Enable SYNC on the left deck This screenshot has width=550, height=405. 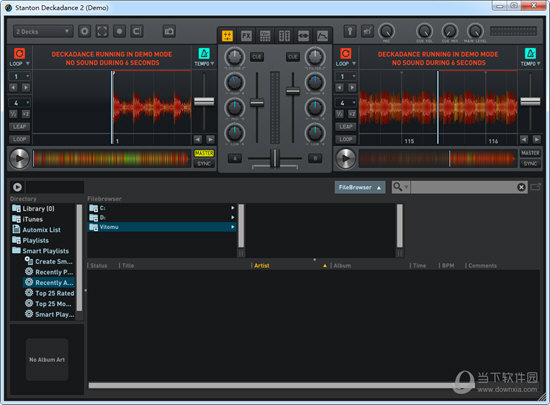(204, 164)
